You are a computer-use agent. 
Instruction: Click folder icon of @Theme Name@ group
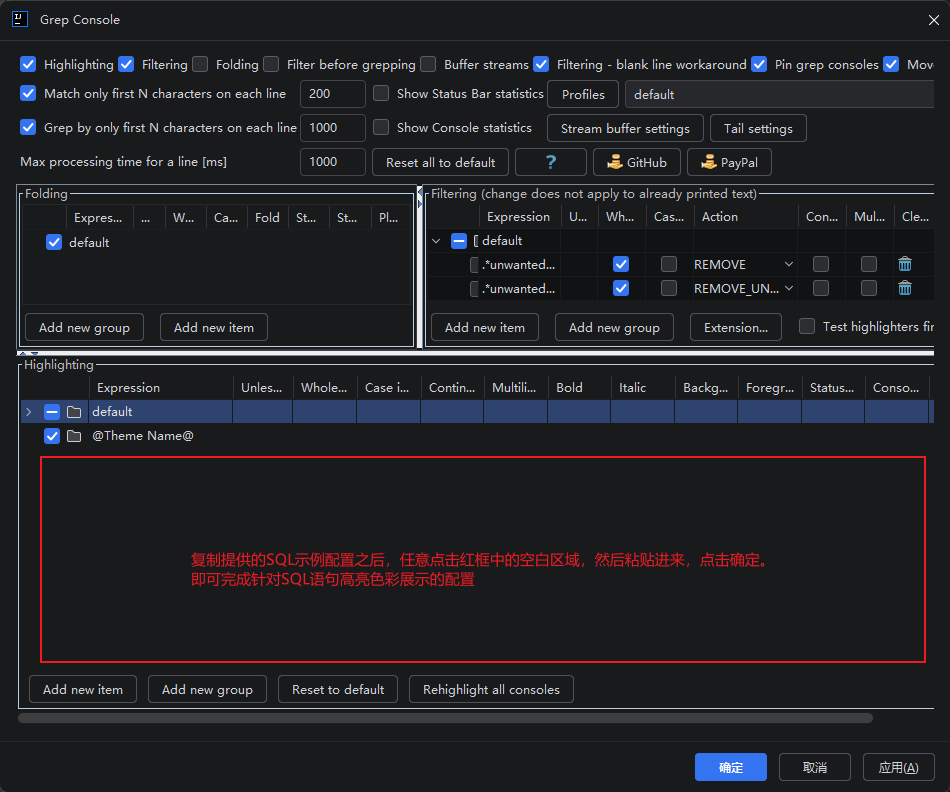click(x=74, y=436)
